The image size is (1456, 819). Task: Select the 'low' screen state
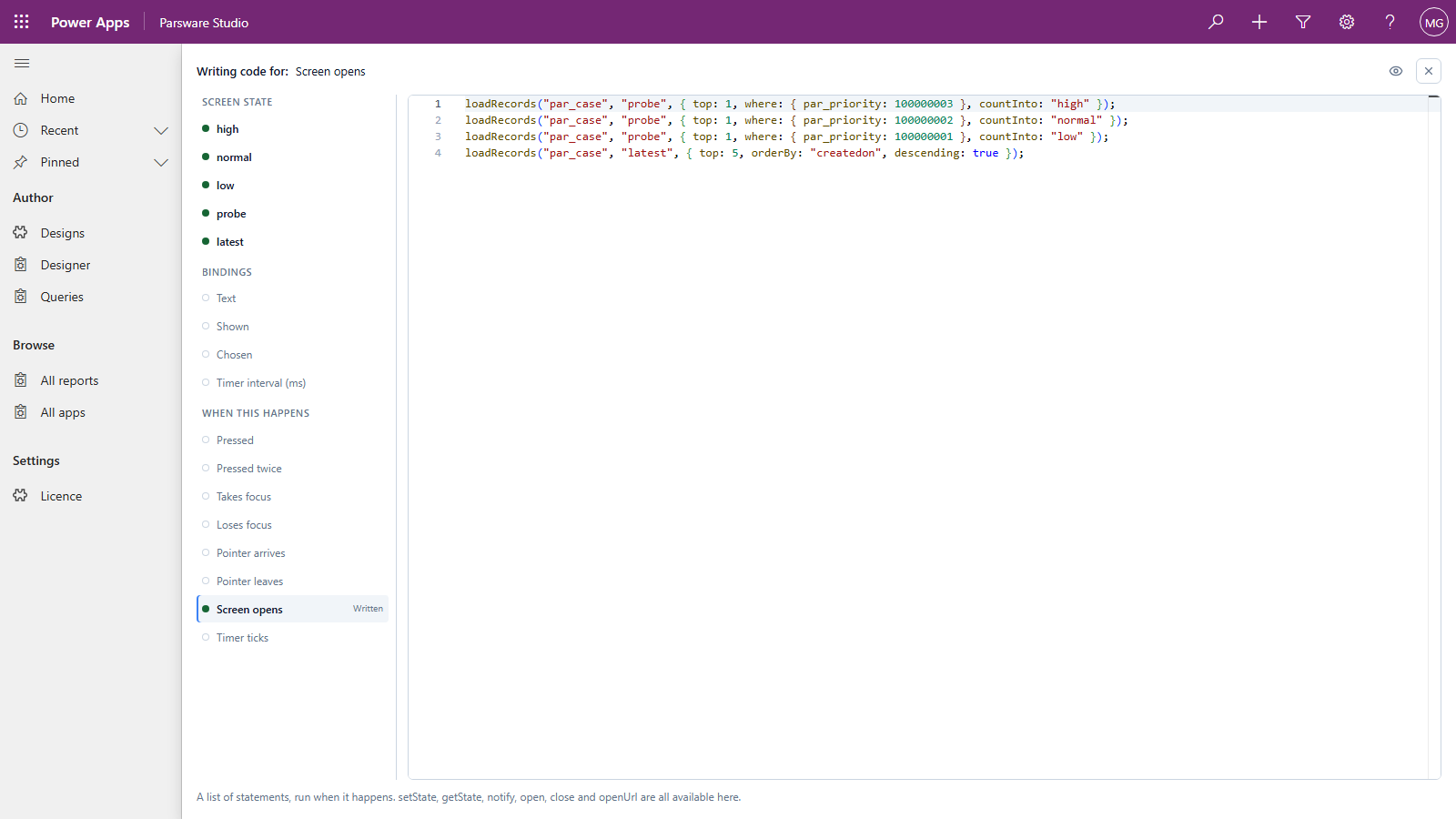(x=292, y=186)
